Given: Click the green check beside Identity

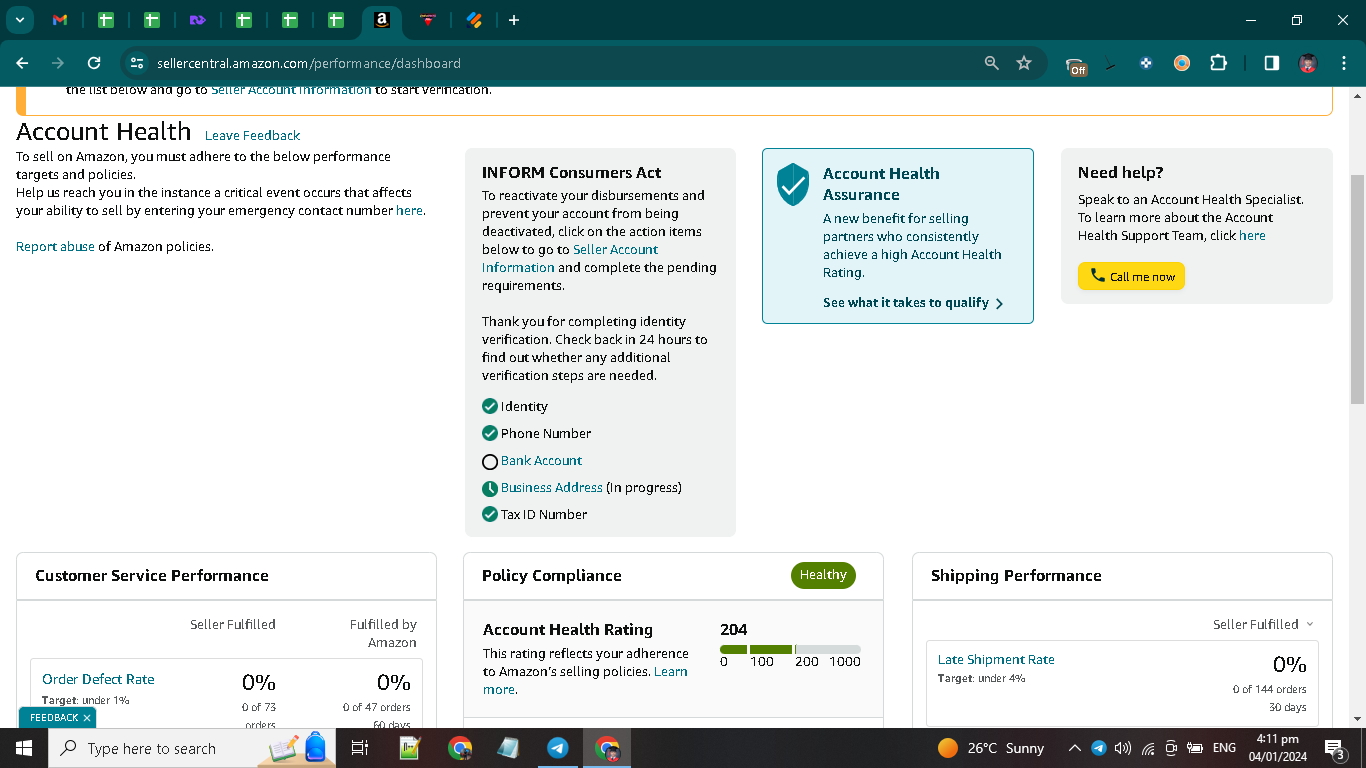Looking at the screenshot, I should (x=490, y=406).
